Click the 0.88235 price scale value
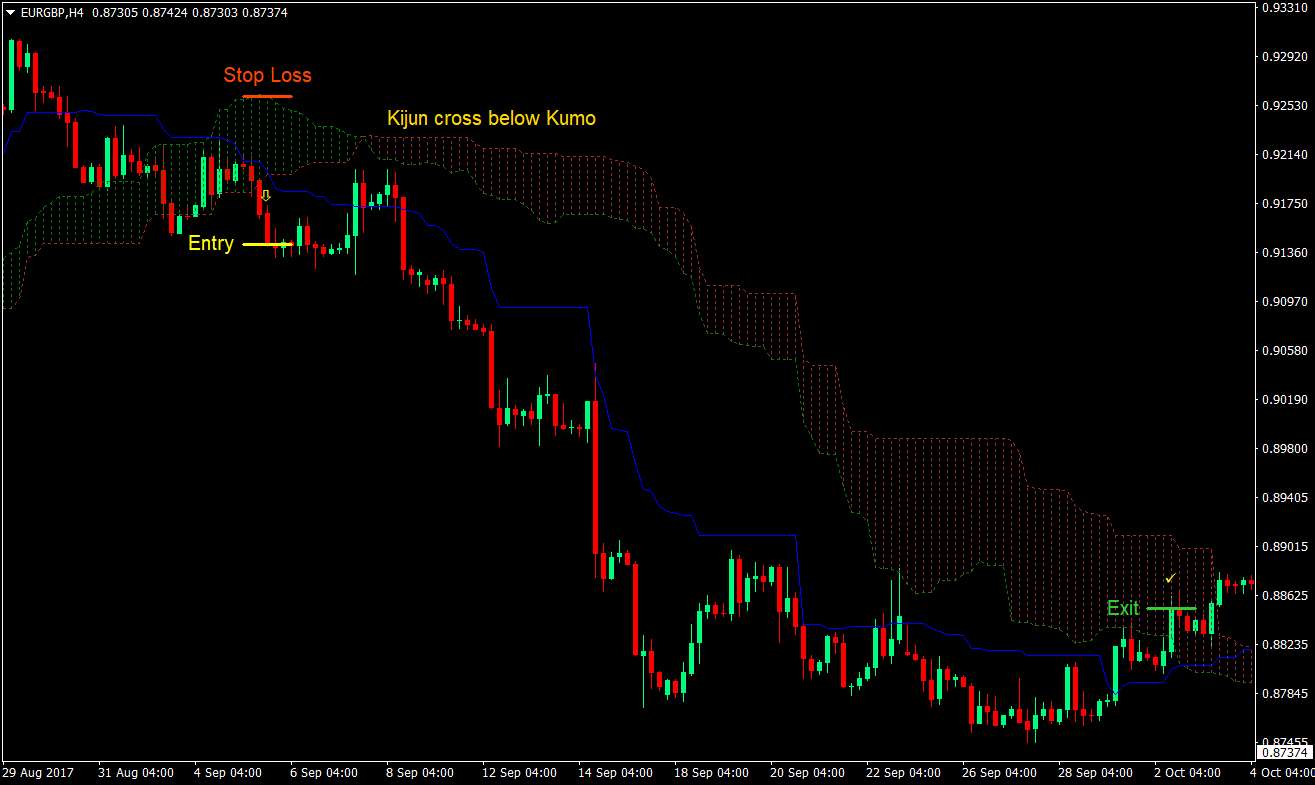 tap(1287, 645)
